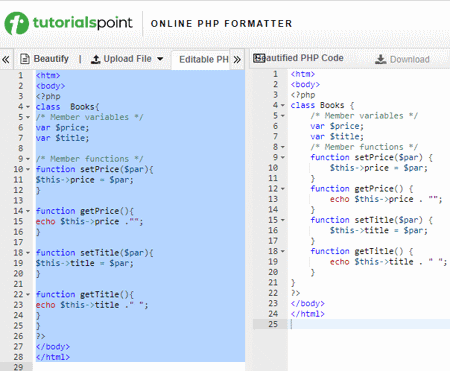Collapse Member variables comment fold, left editor line 5
The width and height of the screenshot is (450, 371).
coord(28,117)
